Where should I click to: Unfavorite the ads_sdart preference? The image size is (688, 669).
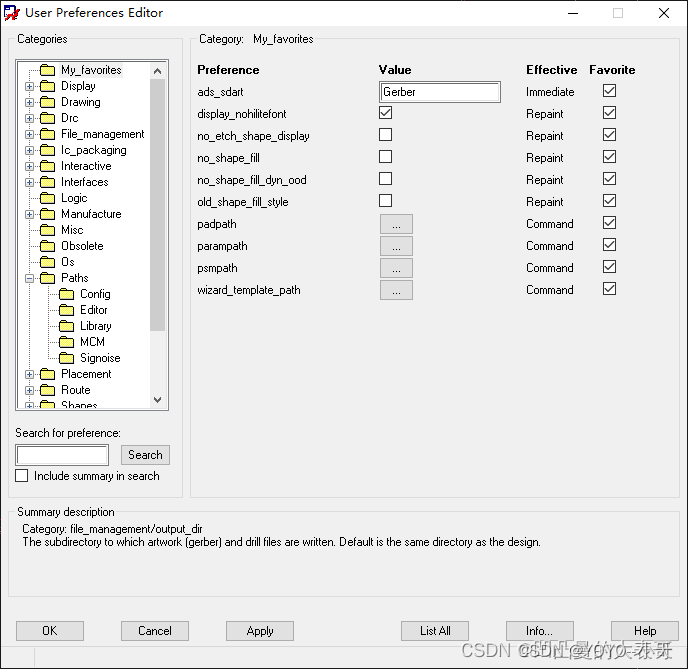pyautogui.click(x=609, y=91)
